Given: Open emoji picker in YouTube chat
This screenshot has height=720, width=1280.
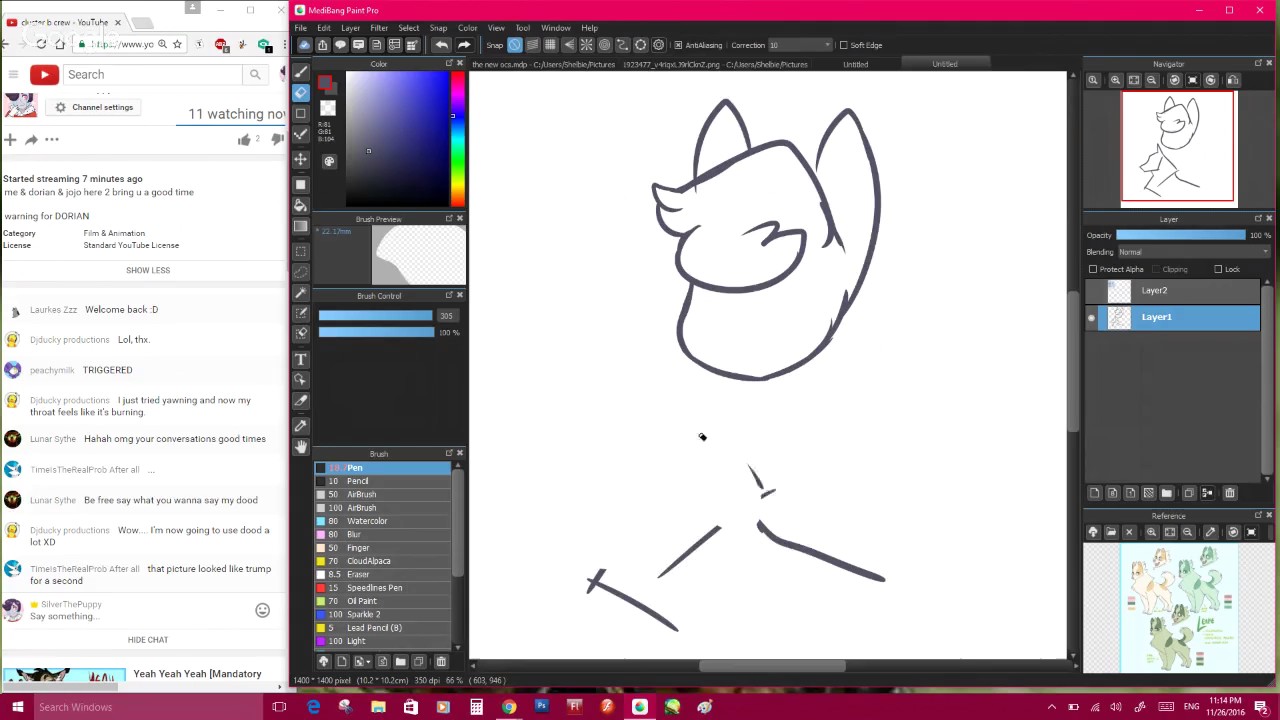Looking at the screenshot, I should [x=262, y=610].
